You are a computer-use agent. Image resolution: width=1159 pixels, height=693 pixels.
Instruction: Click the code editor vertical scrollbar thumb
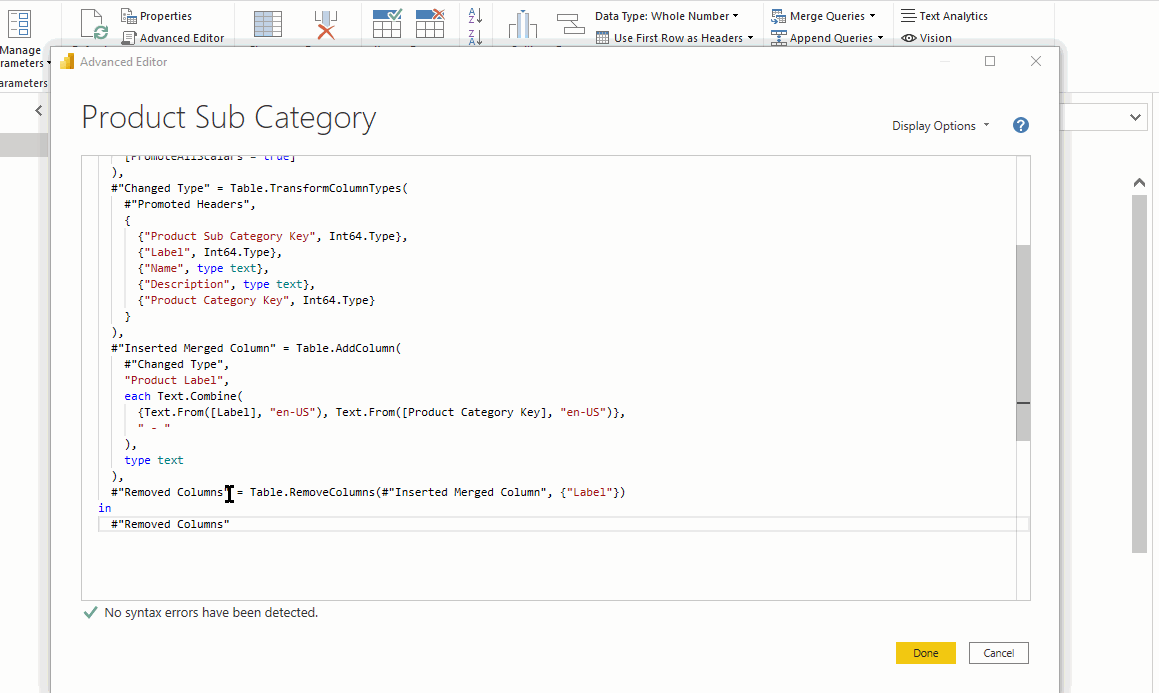pos(1023,343)
